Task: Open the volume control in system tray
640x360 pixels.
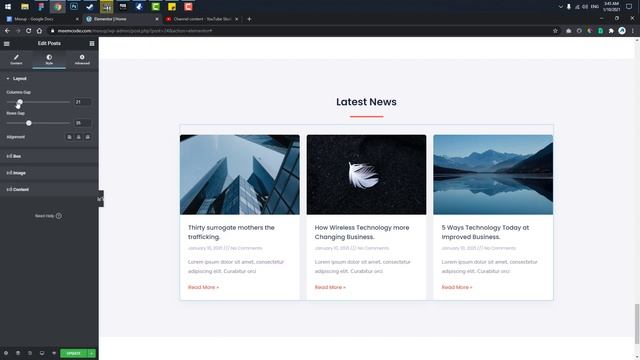Action: tap(585, 7)
